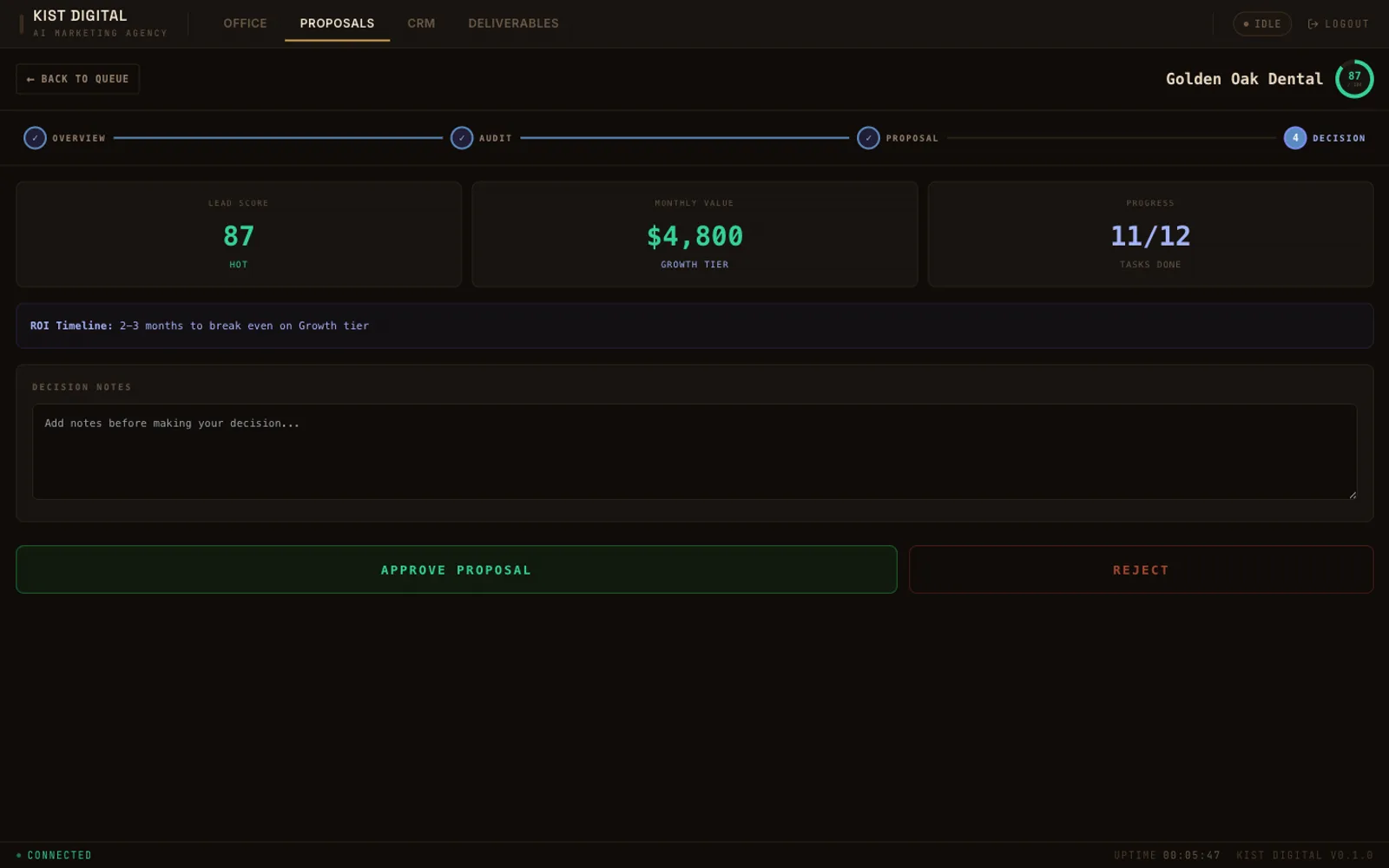Select the Proposal step checkmark circle
1389x868 pixels.
(x=868, y=138)
